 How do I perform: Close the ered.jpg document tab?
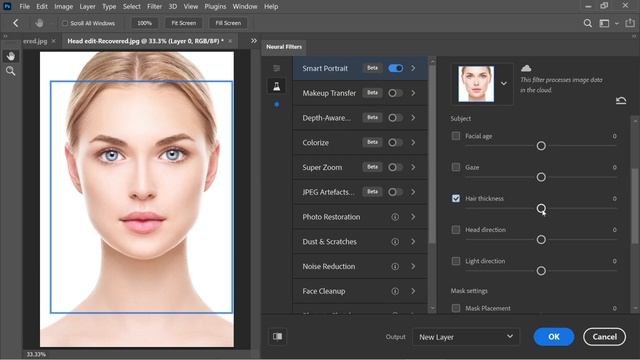pyautogui.click(x=53, y=41)
